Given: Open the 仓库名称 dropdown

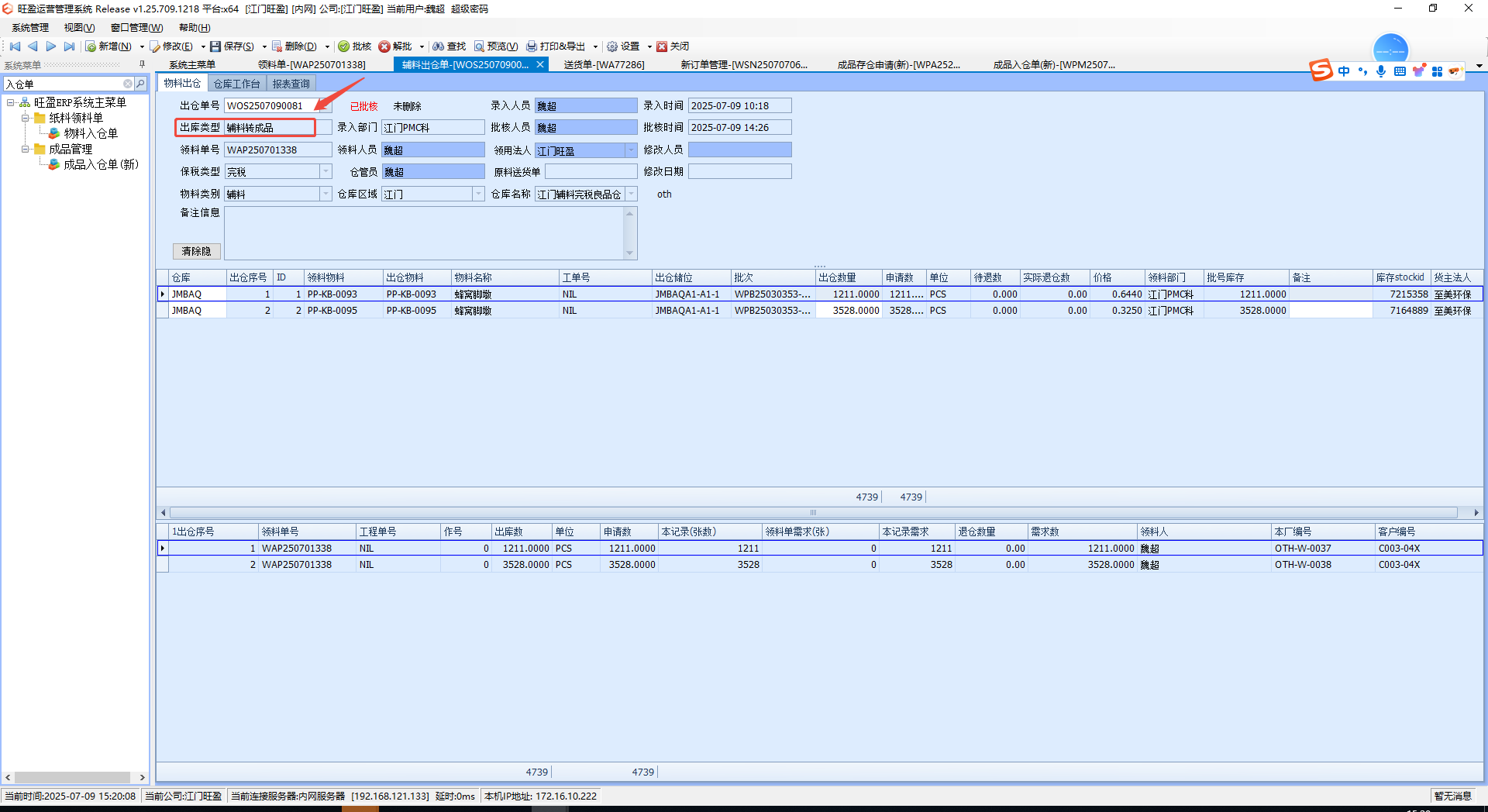Looking at the screenshot, I should 631,194.
